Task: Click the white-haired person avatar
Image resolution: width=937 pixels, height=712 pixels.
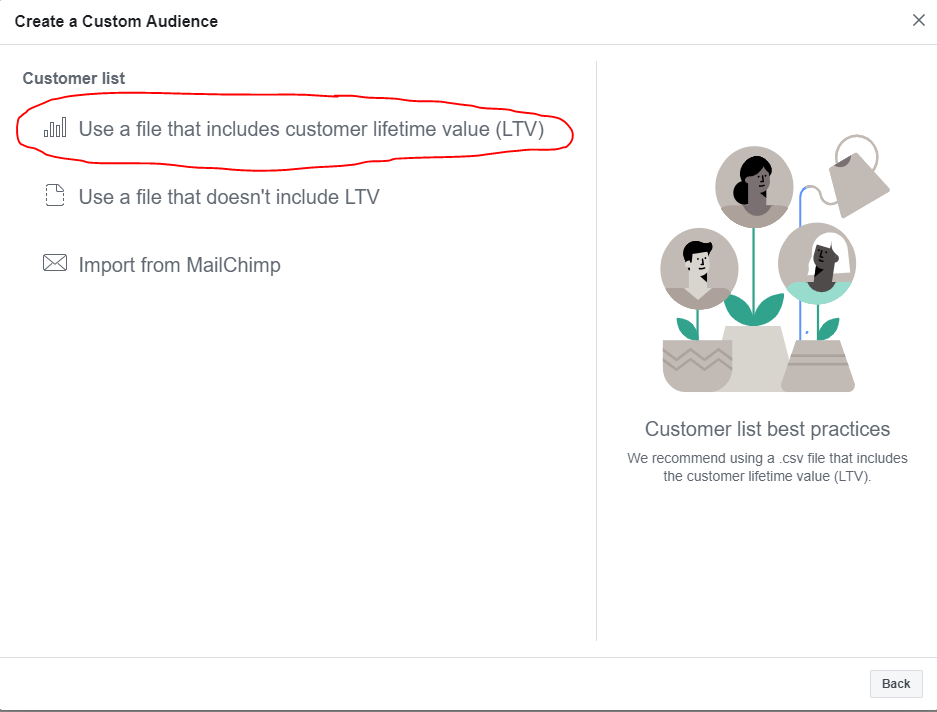Action: point(817,262)
